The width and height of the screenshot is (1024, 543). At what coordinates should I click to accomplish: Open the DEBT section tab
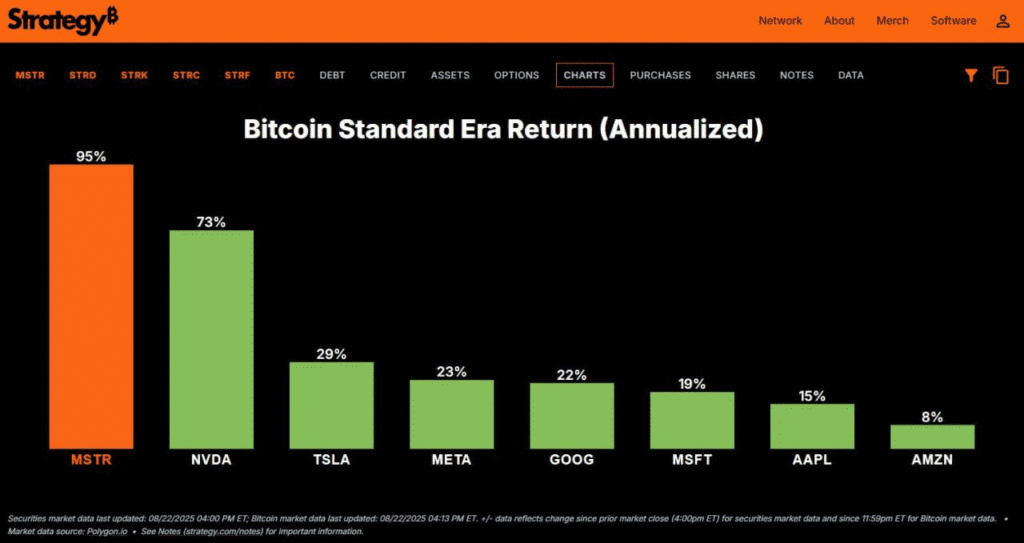[332, 75]
